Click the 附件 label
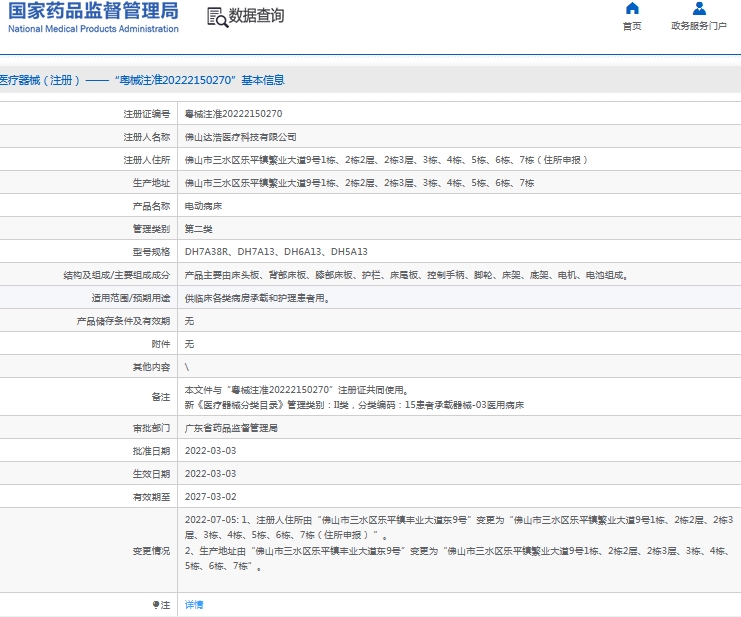 [161, 344]
